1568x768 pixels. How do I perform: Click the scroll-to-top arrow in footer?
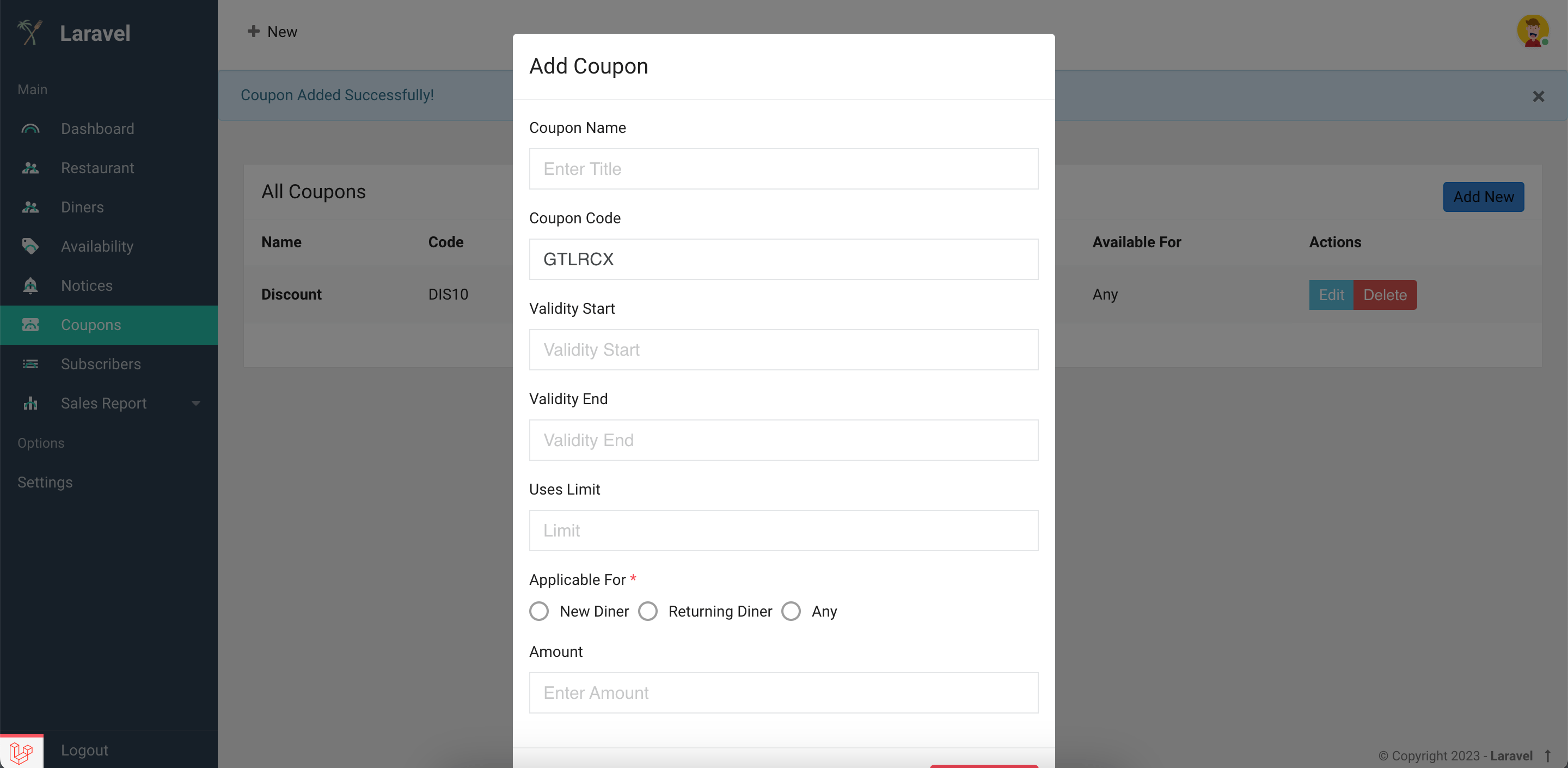(1547, 756)
